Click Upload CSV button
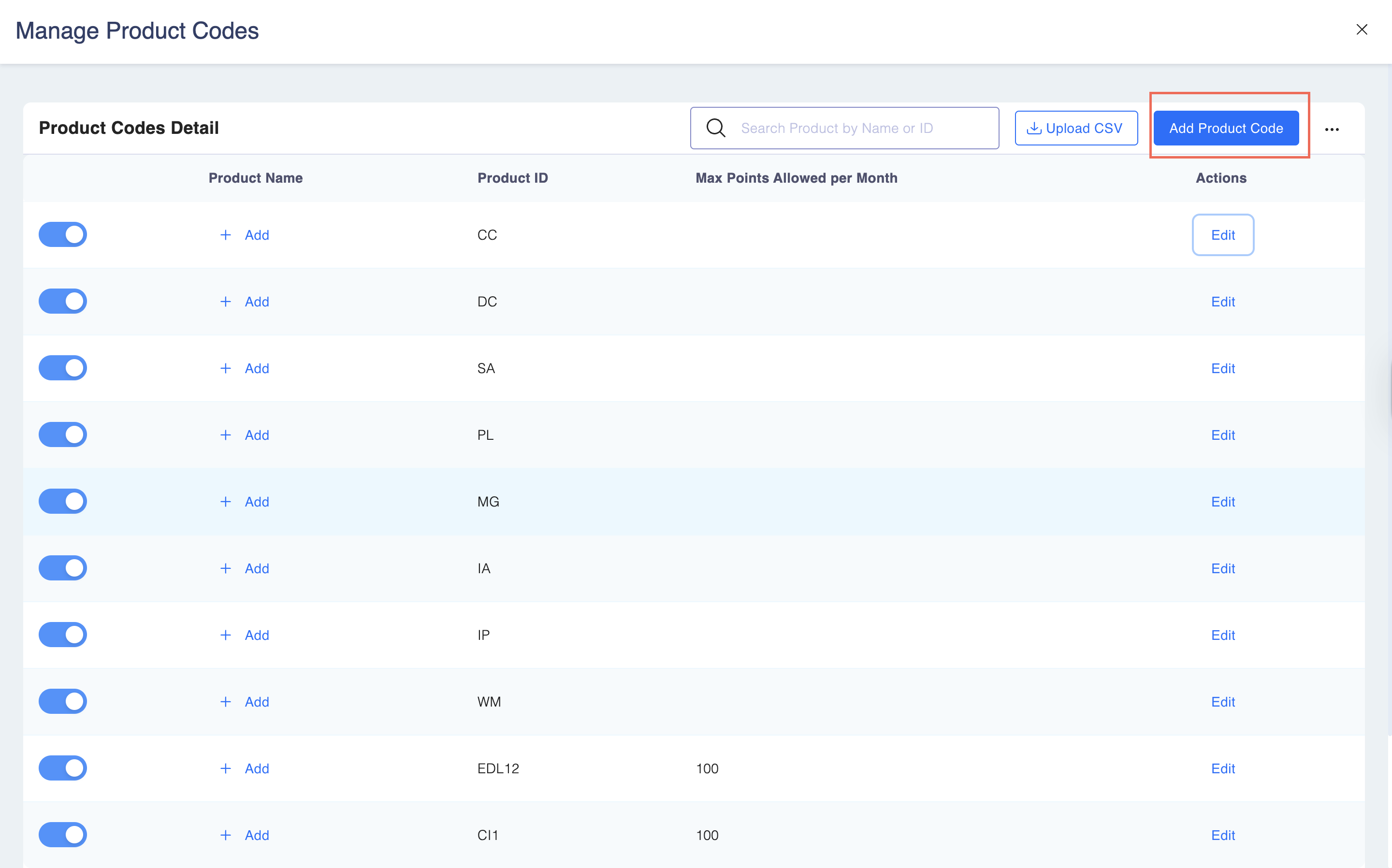The image size is (1392, 868). pos(1076,128)
